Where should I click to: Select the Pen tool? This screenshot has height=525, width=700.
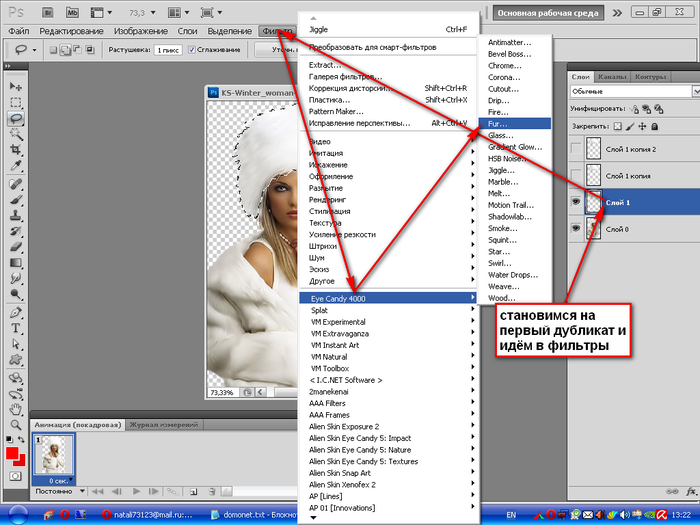click(16, 312)
